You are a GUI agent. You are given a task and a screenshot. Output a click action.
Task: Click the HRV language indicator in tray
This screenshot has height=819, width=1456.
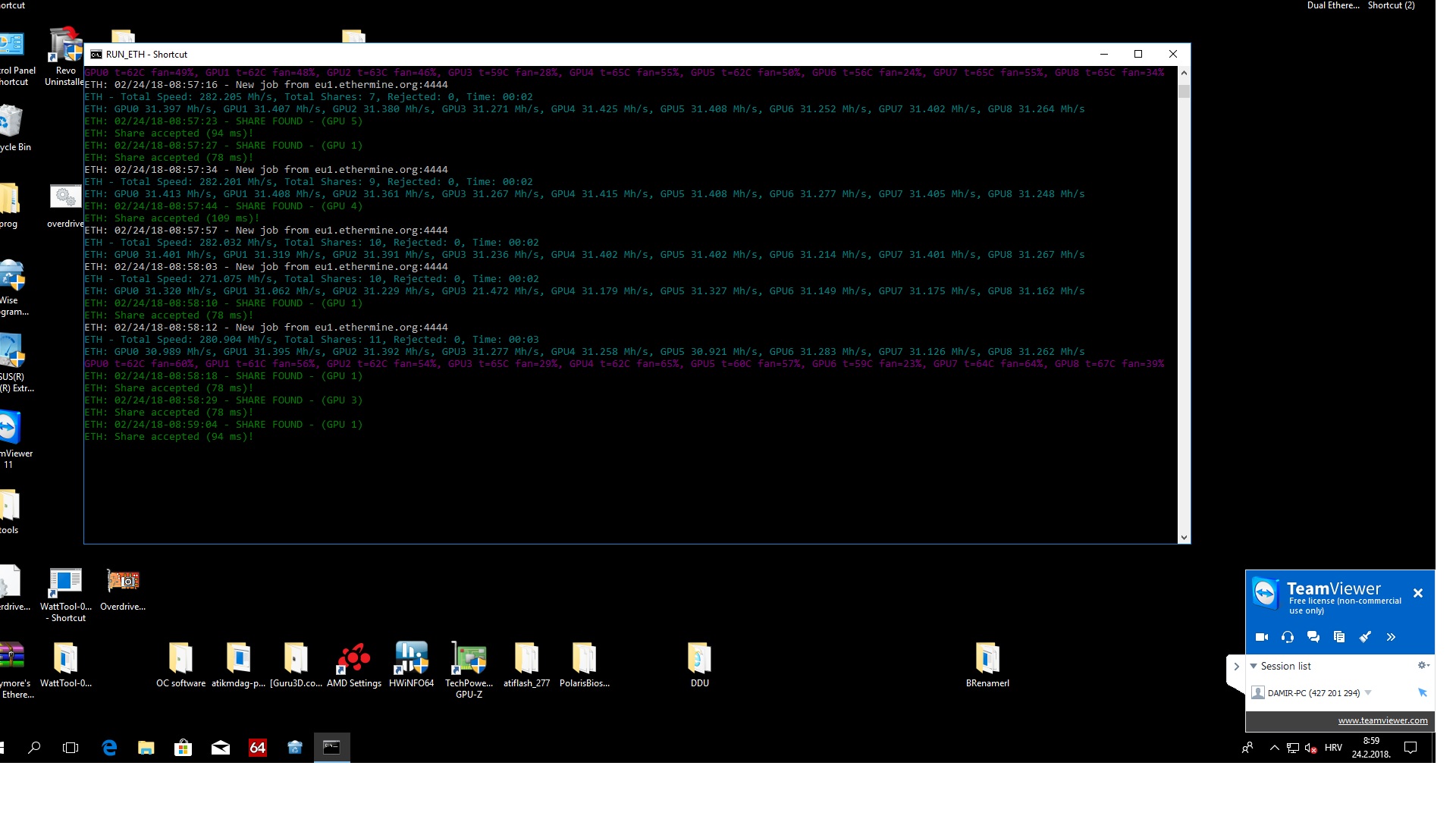1333,748
